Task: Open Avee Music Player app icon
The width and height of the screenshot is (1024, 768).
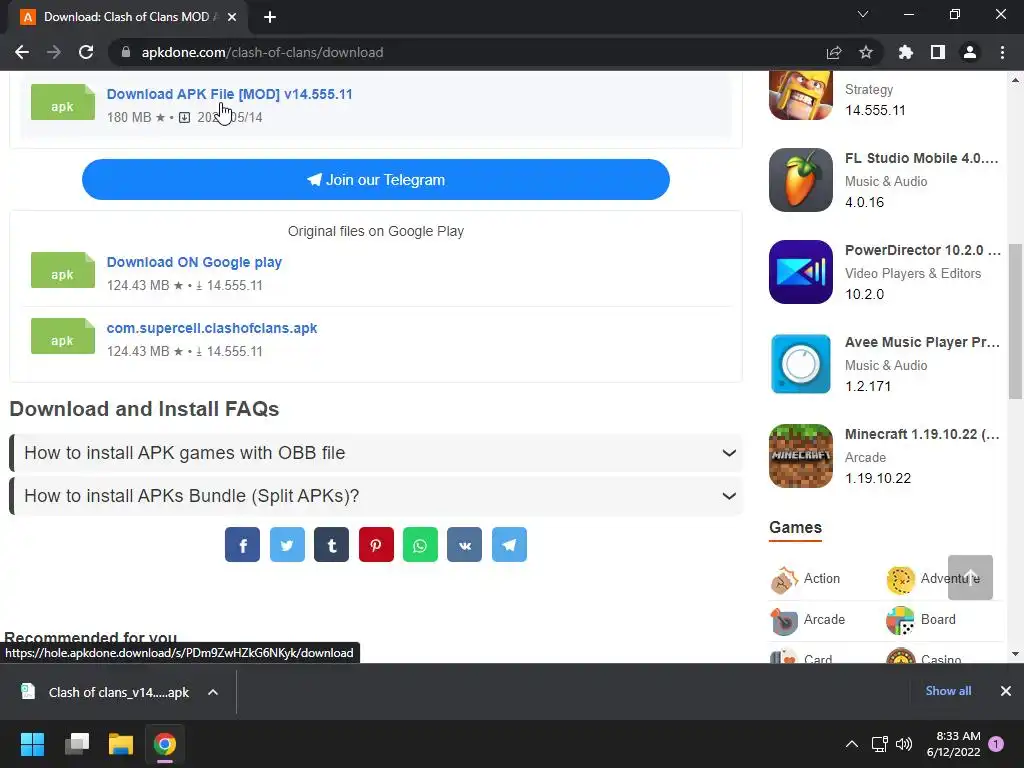Action: click(801, 364)
